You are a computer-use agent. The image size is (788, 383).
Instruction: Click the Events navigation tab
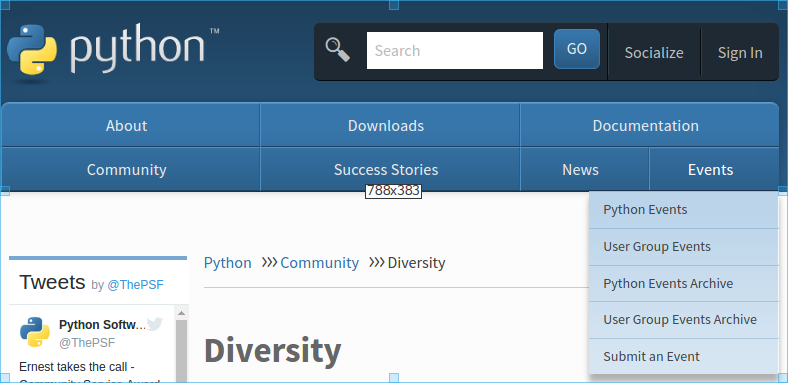714,169
